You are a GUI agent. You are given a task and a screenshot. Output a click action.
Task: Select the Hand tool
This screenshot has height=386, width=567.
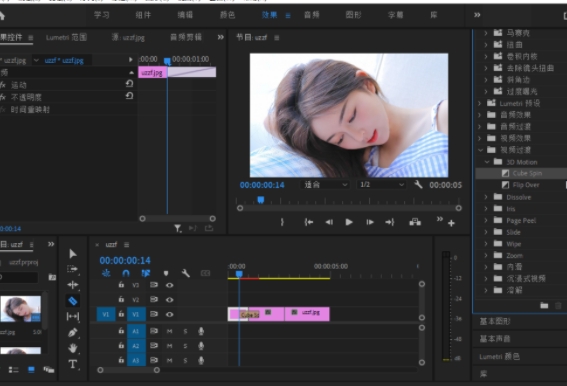[73, 348]
